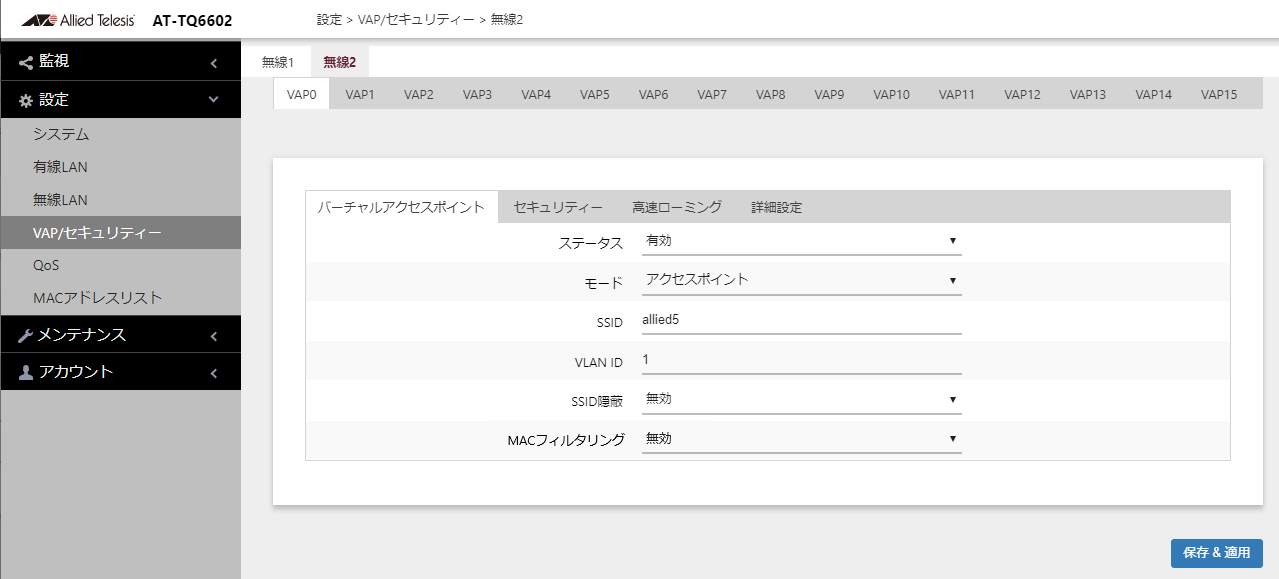Open the ステータス dropdown
Screen dimensions: 1279x579
[801, 241]
